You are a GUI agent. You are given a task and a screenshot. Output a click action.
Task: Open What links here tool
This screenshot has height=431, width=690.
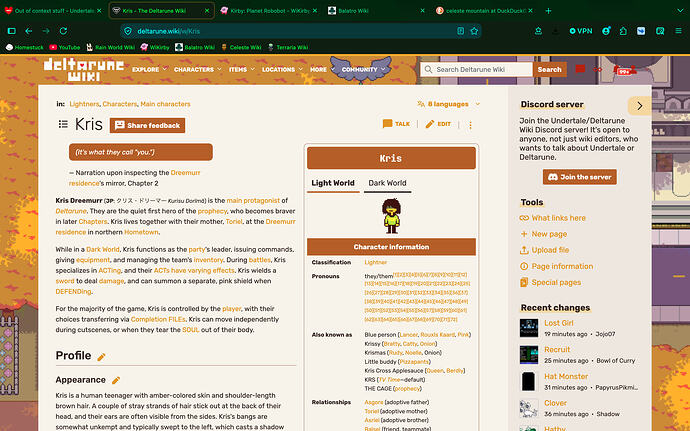click(553, 218)
